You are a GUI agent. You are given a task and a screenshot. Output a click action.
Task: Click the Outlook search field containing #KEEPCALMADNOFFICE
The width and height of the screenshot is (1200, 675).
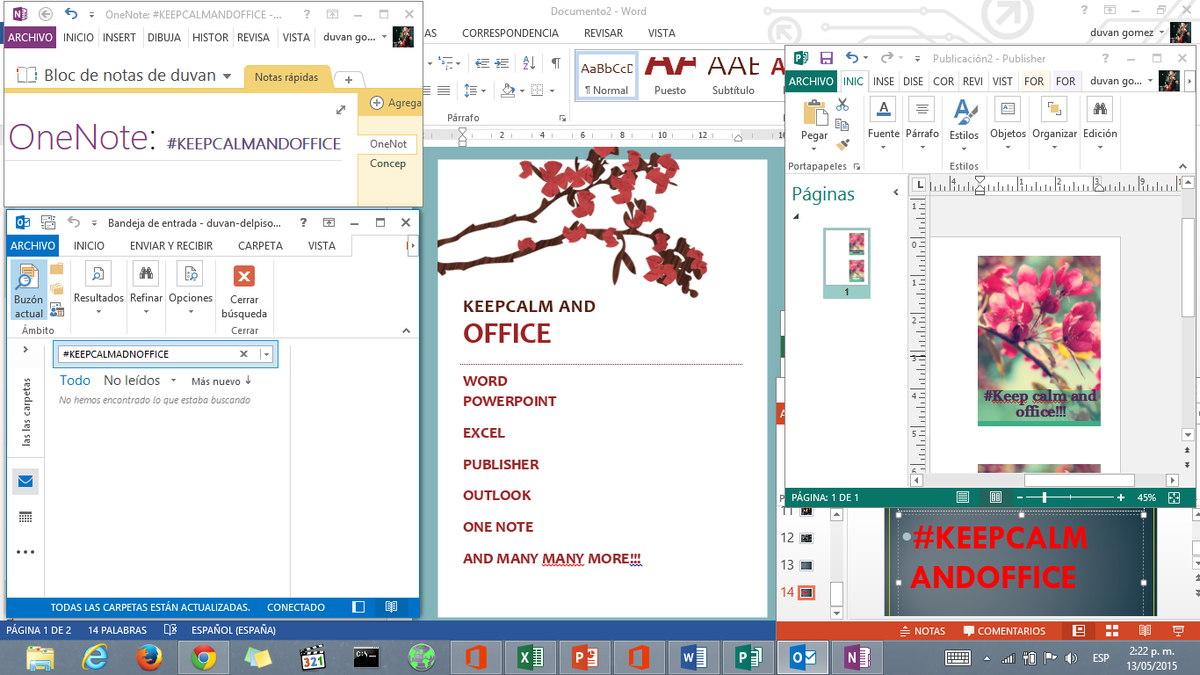click(146, 354)
